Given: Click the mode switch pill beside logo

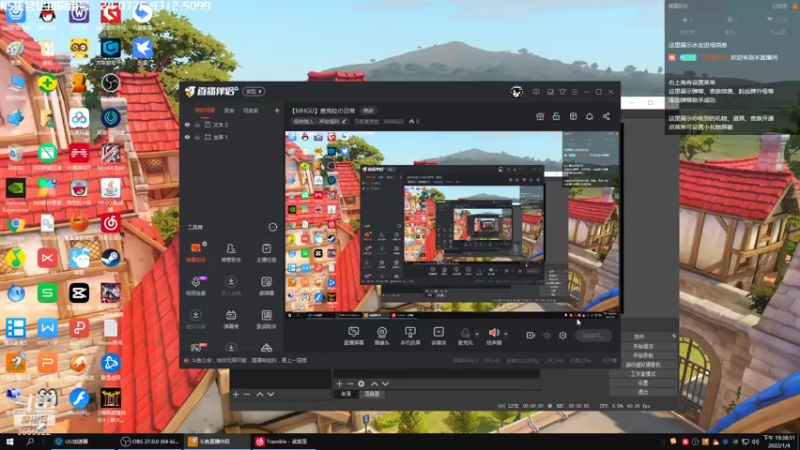Looking at the screenshot, I should coord(254,91).
